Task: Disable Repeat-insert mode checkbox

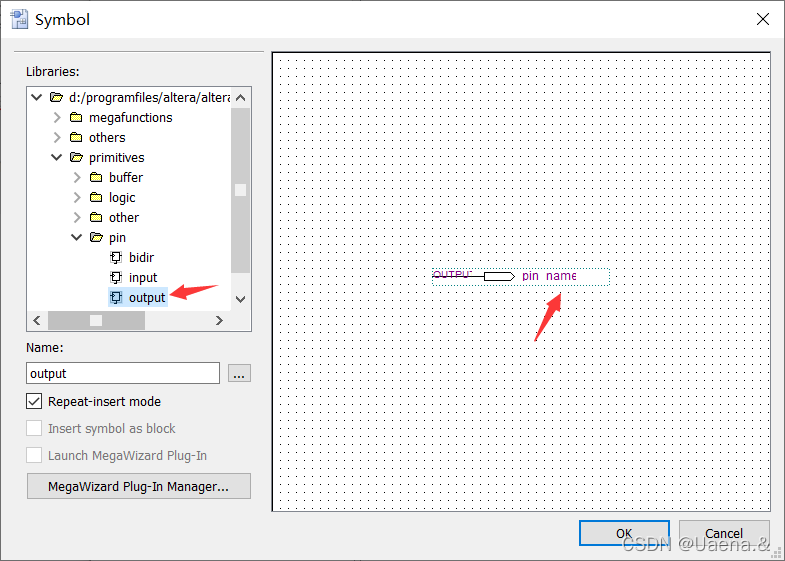Action: [x=34, y=401]
